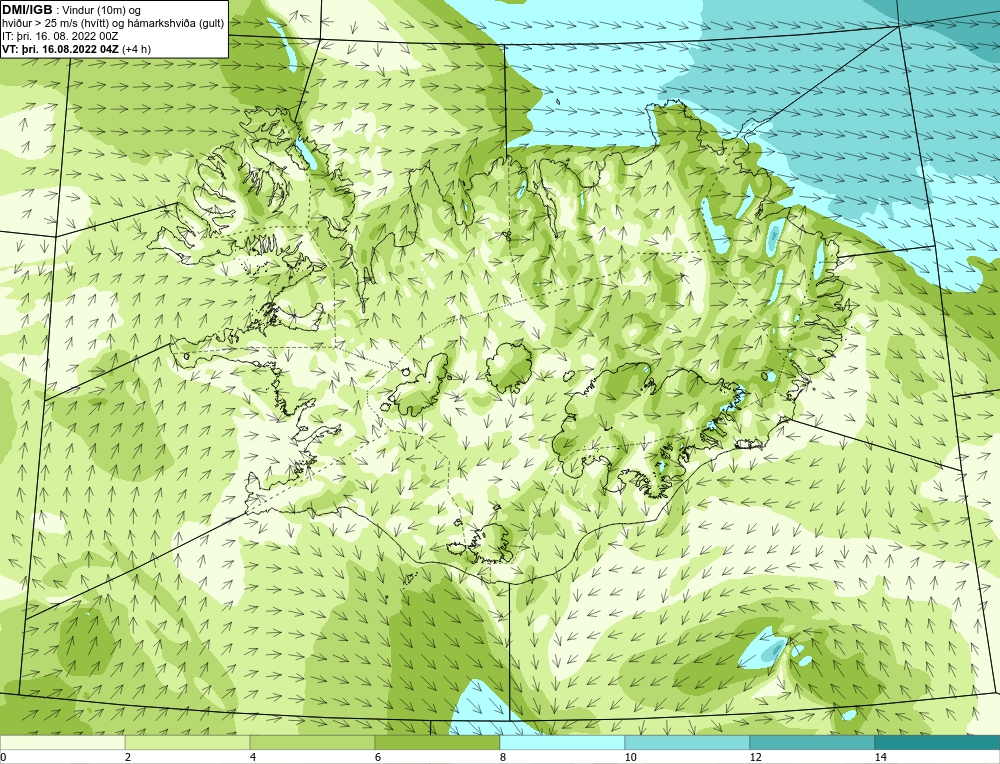This screenshot has width=1000, height=764.
Task: Click the 0–2 m/s palest color swatch
Action: pyautogui.click(x=62, y=742)
